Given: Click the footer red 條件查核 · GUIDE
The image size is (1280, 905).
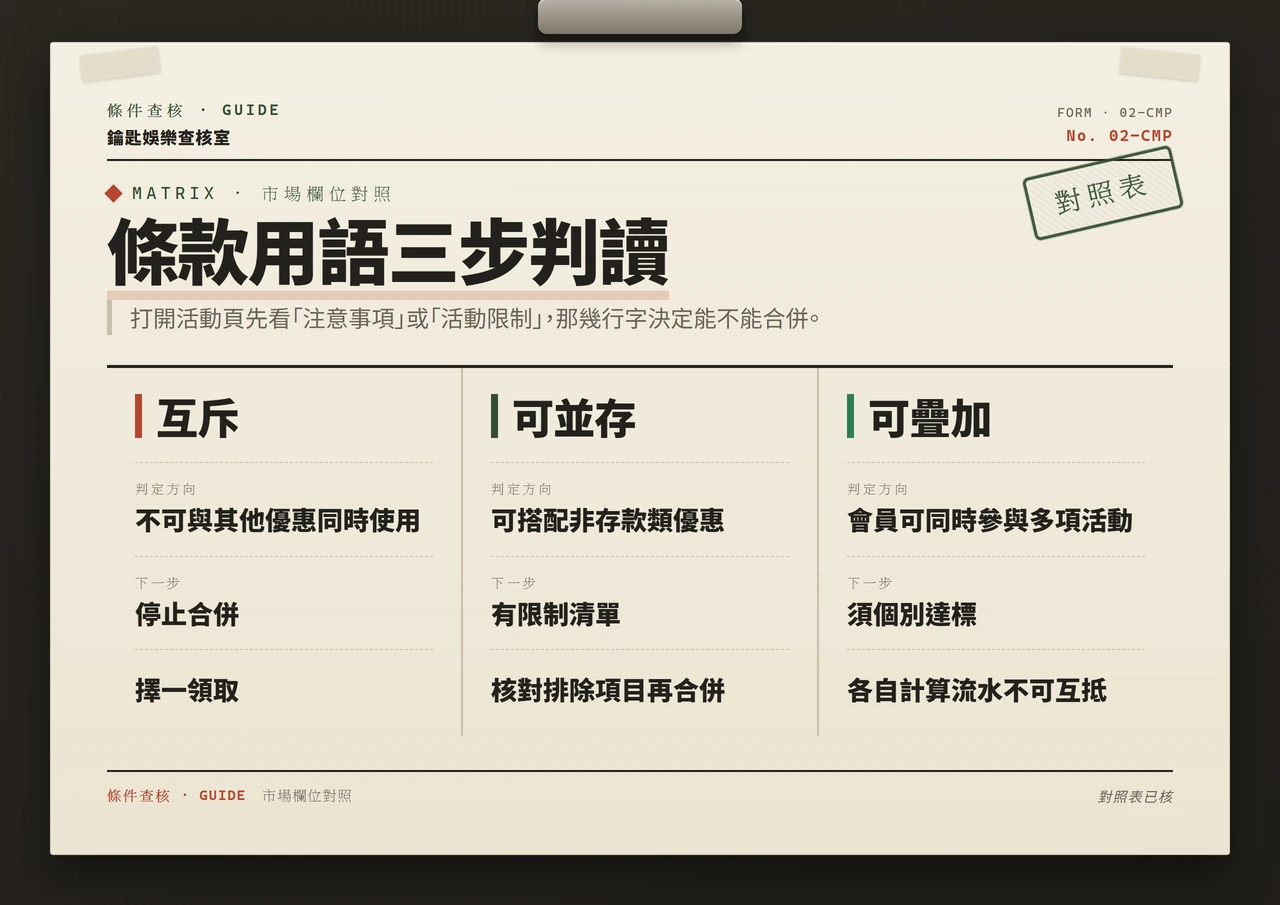Looking at the screenshot, I should 176,795.
